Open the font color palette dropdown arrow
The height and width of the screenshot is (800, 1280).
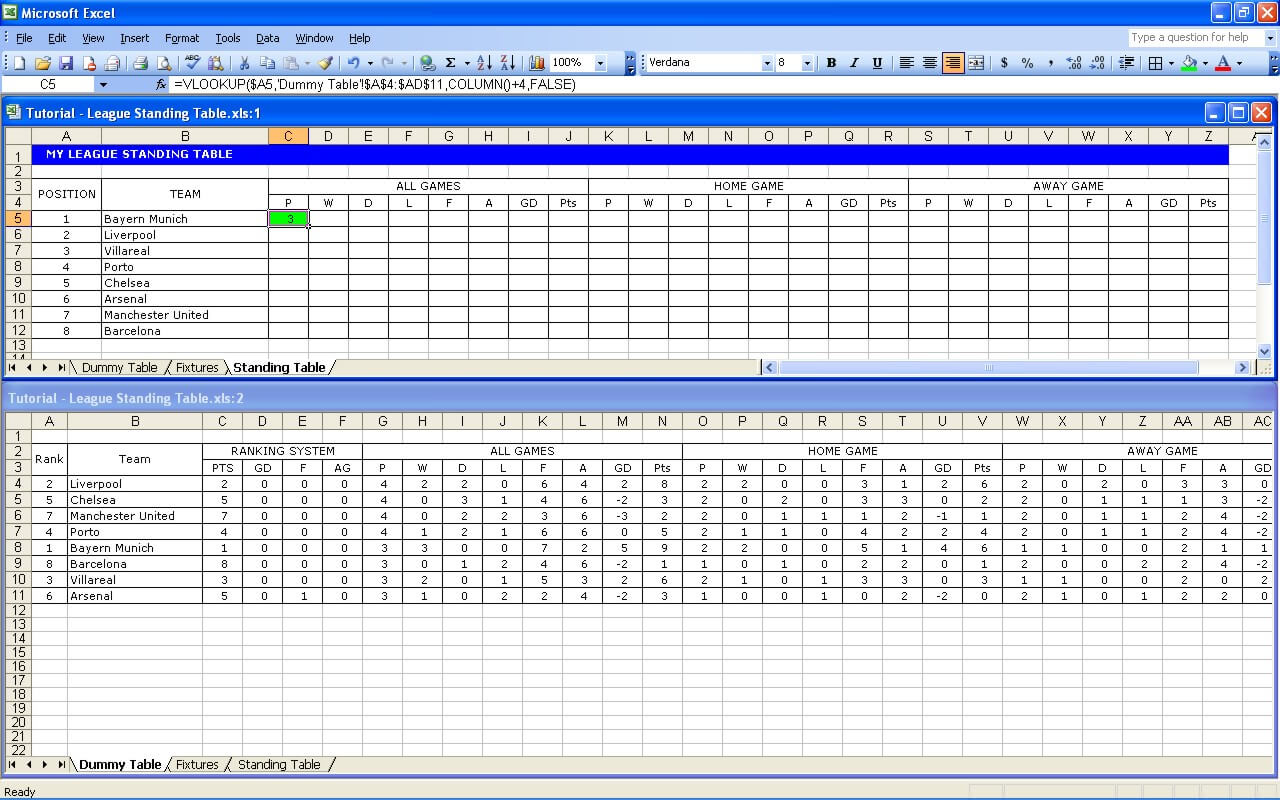click(1239, 63)
